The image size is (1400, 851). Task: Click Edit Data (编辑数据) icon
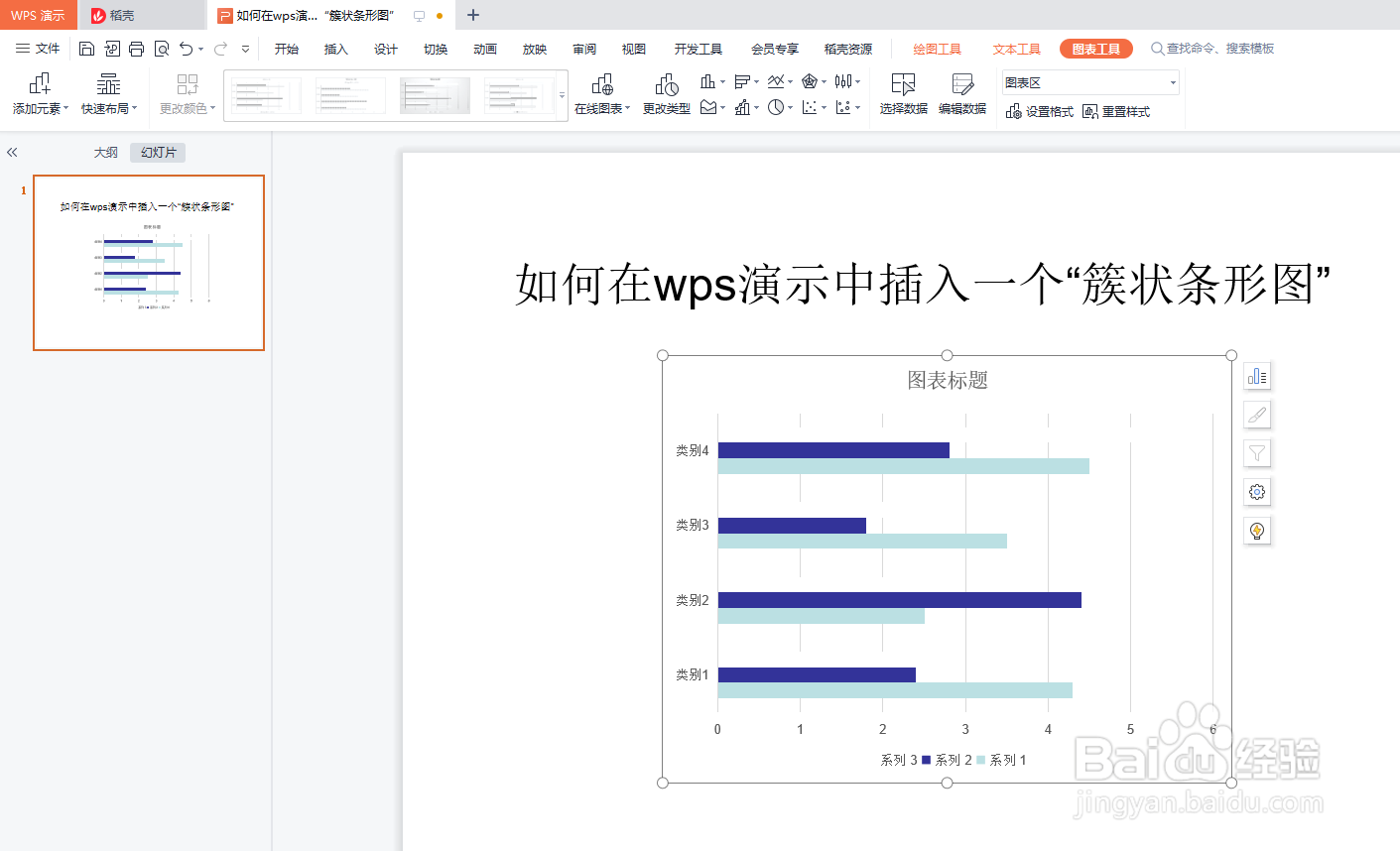tap(962, 94)
